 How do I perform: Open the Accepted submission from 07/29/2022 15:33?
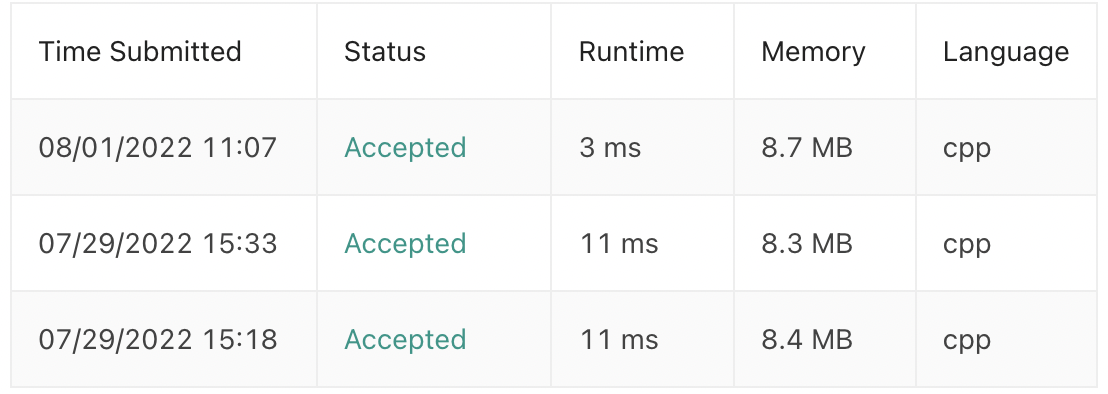coord(405,244)
